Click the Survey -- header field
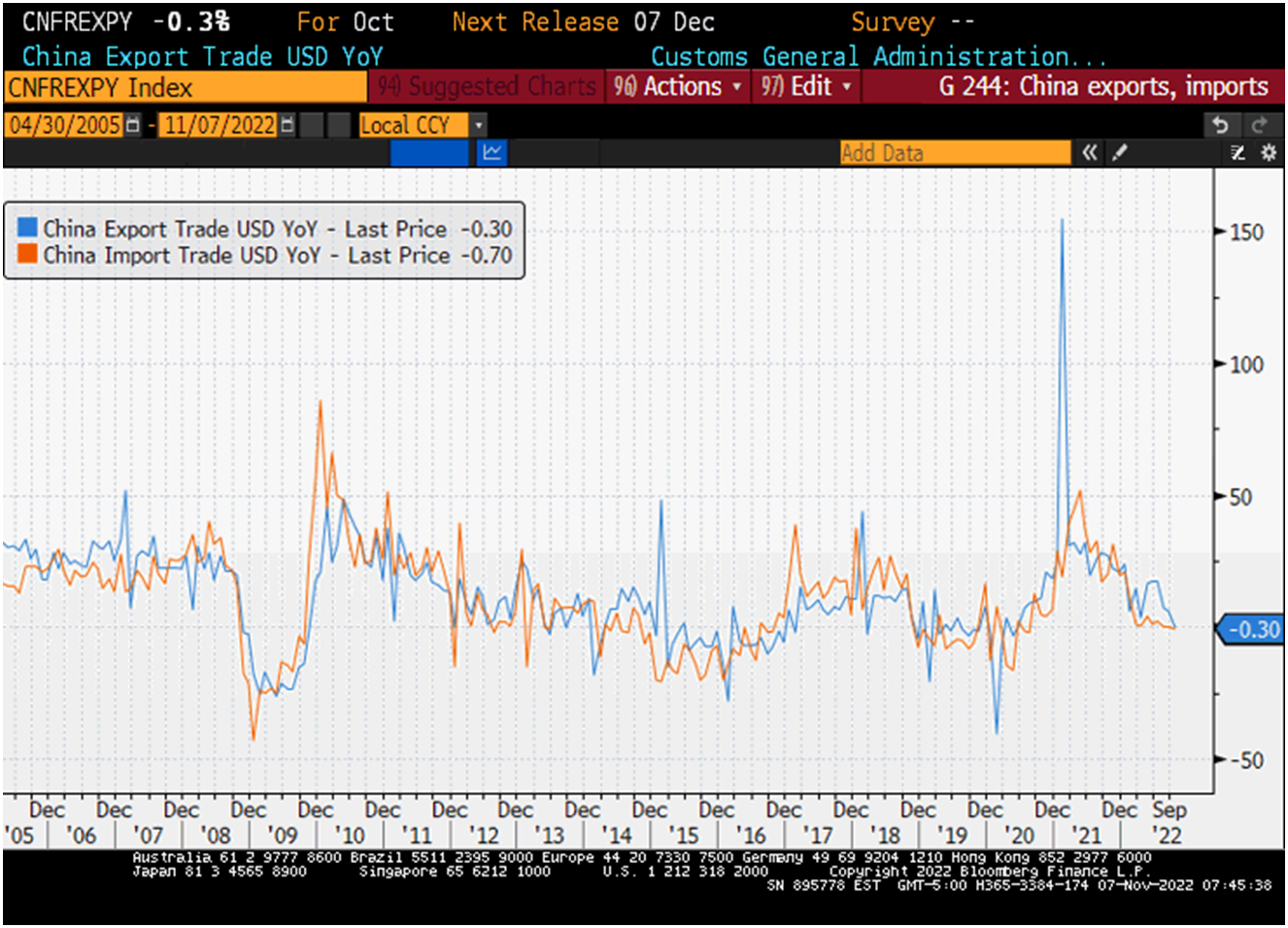 (912, 21)
